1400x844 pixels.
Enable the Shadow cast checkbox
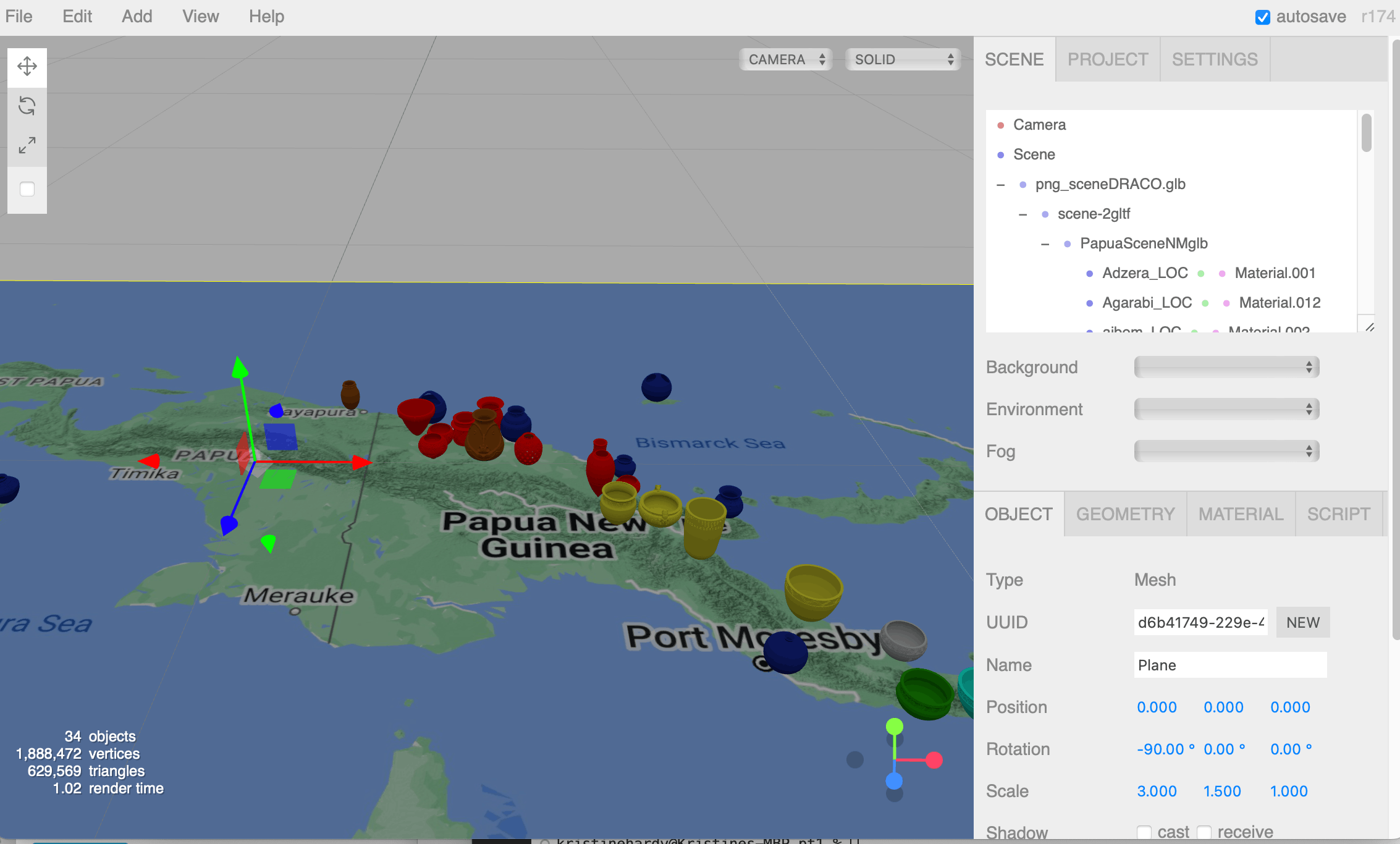coord(1144,832)
